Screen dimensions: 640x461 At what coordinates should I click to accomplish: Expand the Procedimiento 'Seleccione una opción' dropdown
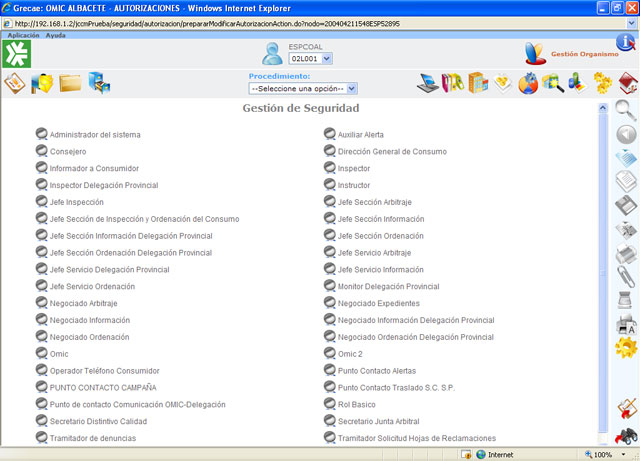coord(303,88)
